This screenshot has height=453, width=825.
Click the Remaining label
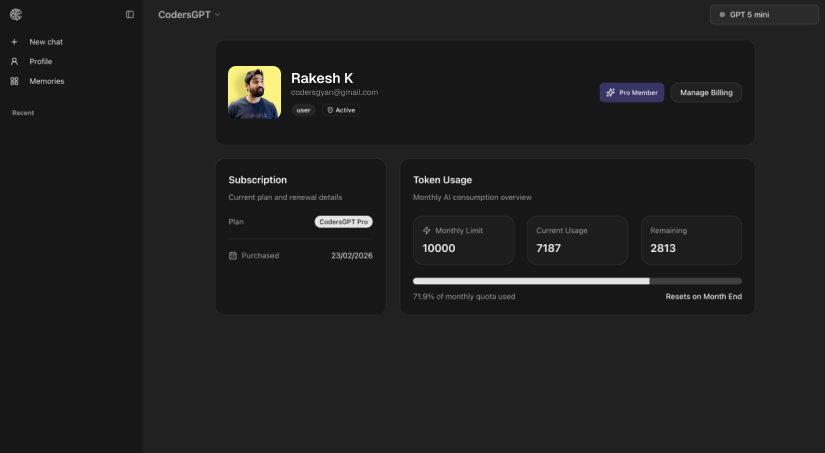[668, 230]
